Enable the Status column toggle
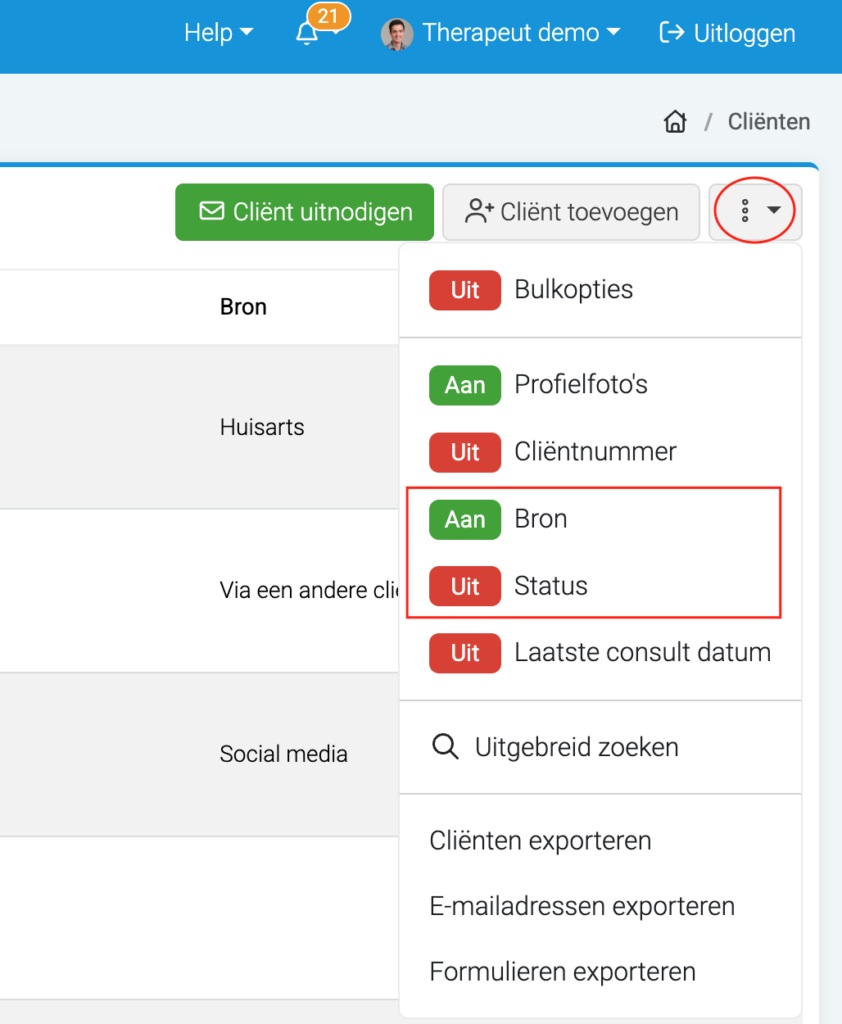Screen dimensions: 842x1024 point(465,586)
